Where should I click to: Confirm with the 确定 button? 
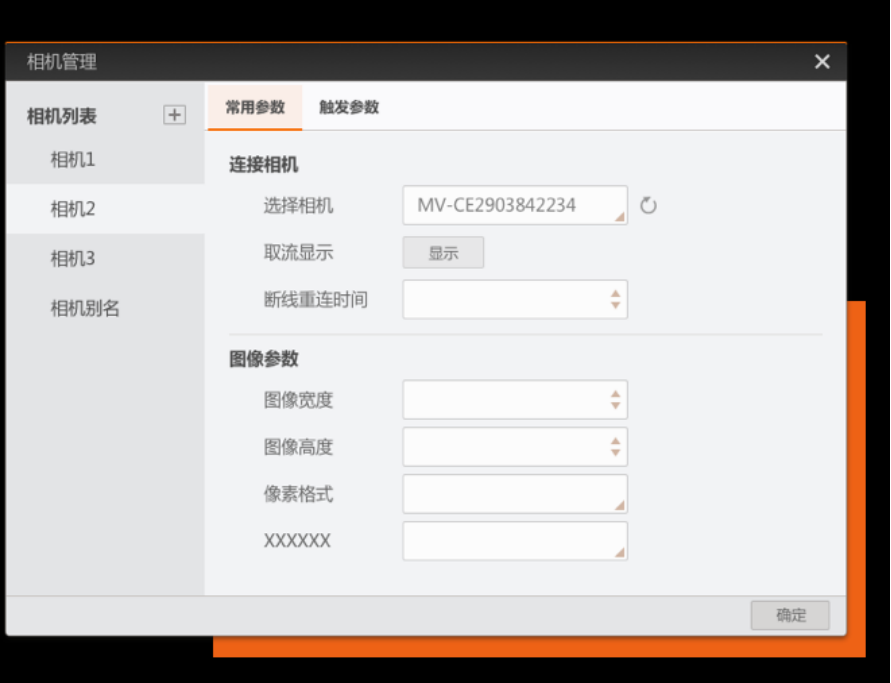(x=790, y=615)
